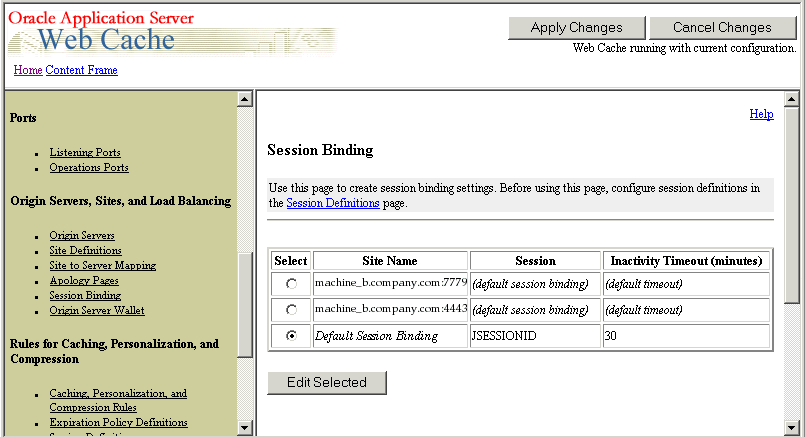Open Site to Server Mapping
The height and width of the screenshot is (437, 805).
click(103, 265)
